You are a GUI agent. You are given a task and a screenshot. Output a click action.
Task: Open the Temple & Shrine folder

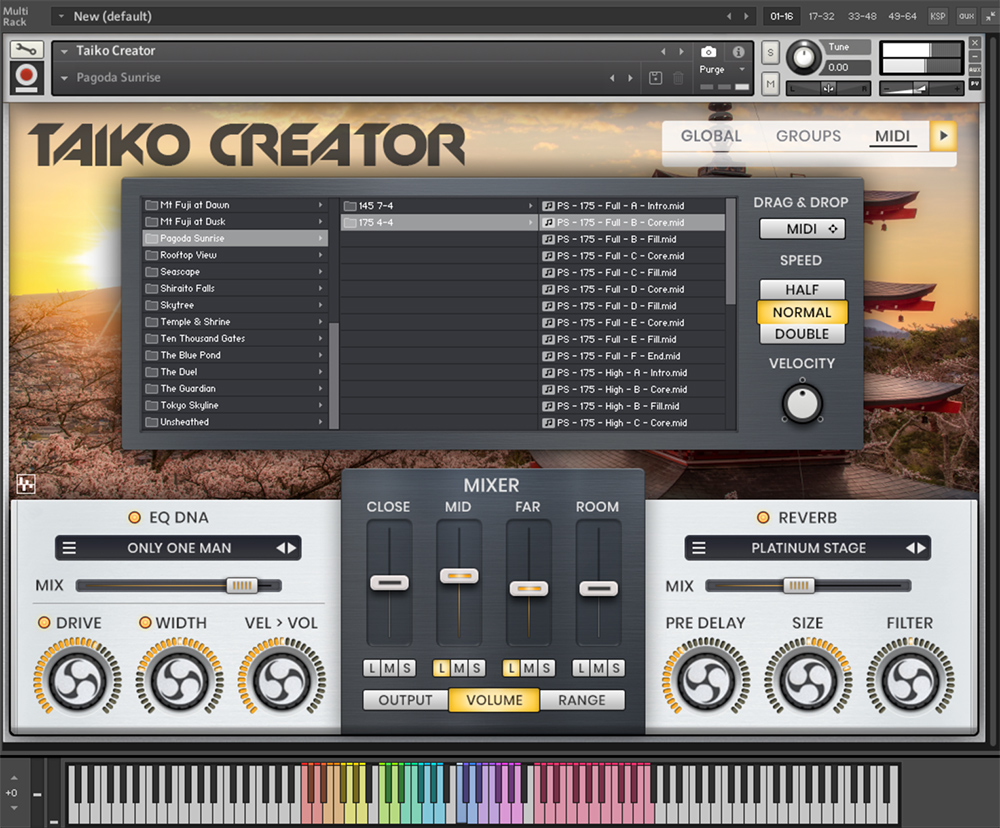[235, 322]
